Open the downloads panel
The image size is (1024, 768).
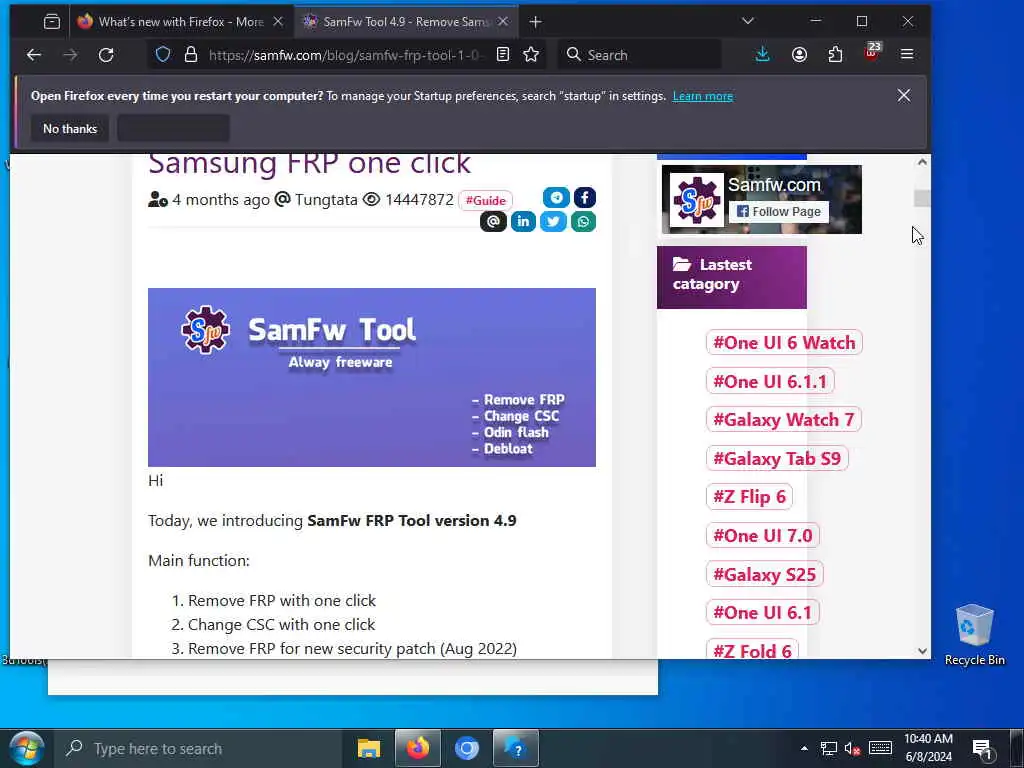762,55
